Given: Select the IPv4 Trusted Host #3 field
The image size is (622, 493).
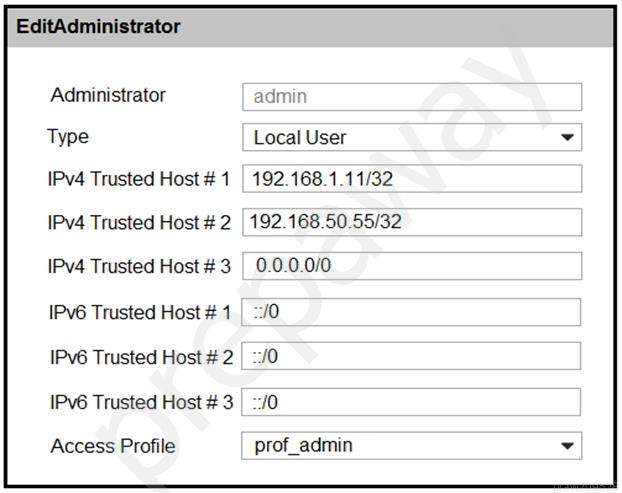Looking at the screenshot, I should pyautogui.click(x=412, y=266).
